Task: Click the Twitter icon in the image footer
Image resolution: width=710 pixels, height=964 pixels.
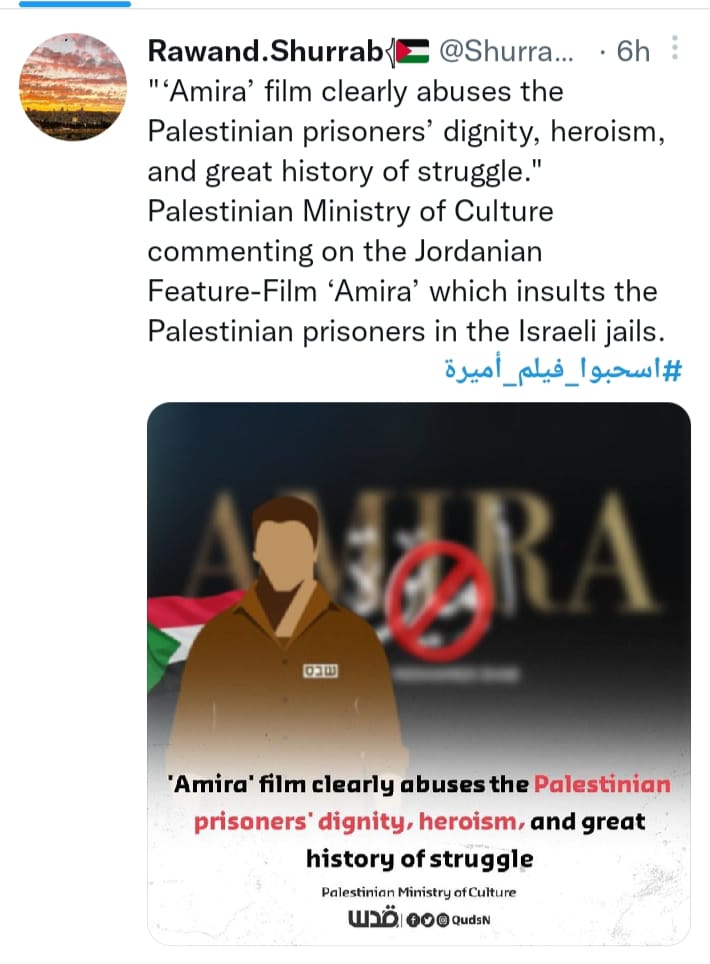Action: [x=428, y=920]
